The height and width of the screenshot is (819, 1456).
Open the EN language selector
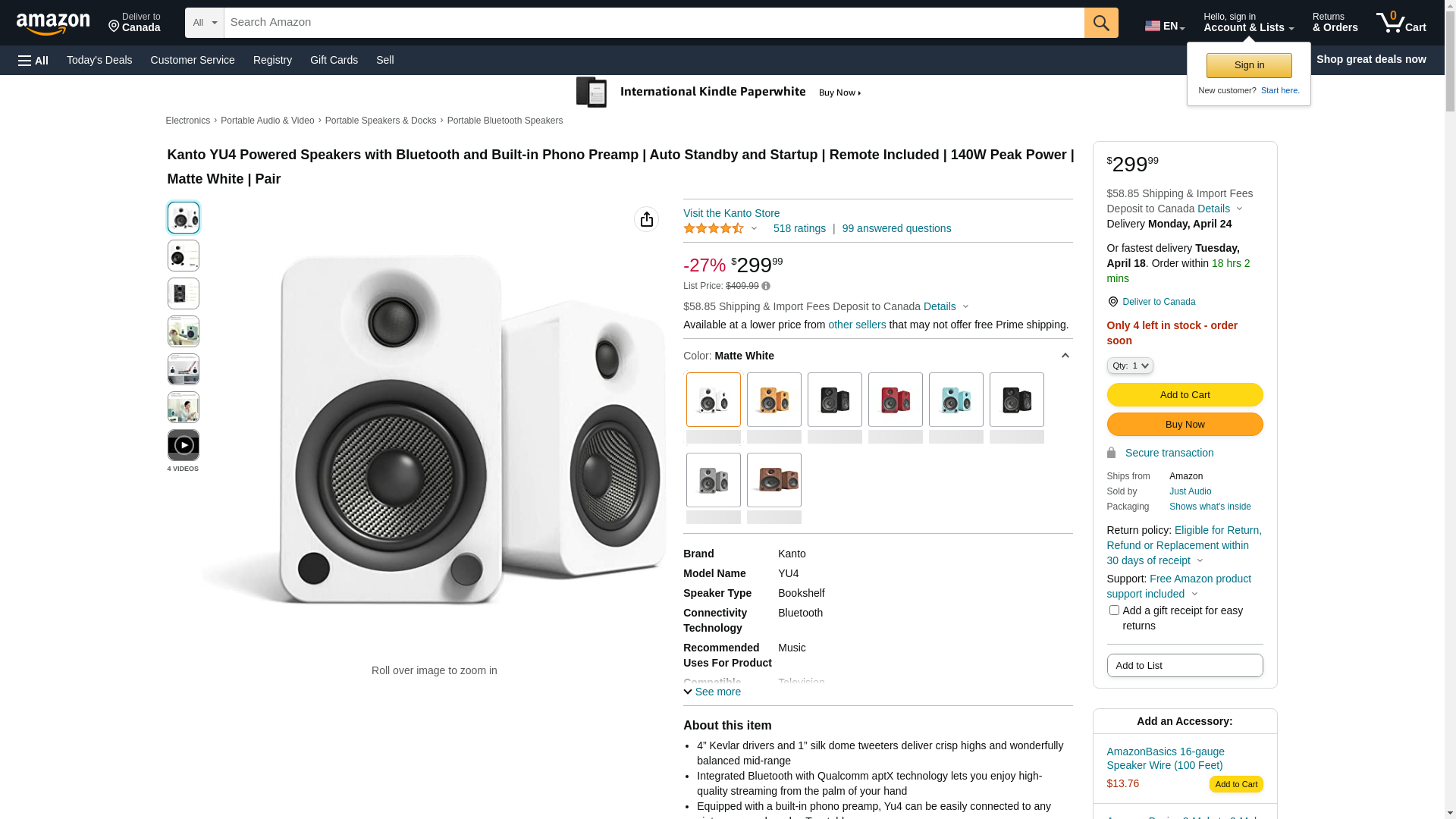[x=1165, y=26]
